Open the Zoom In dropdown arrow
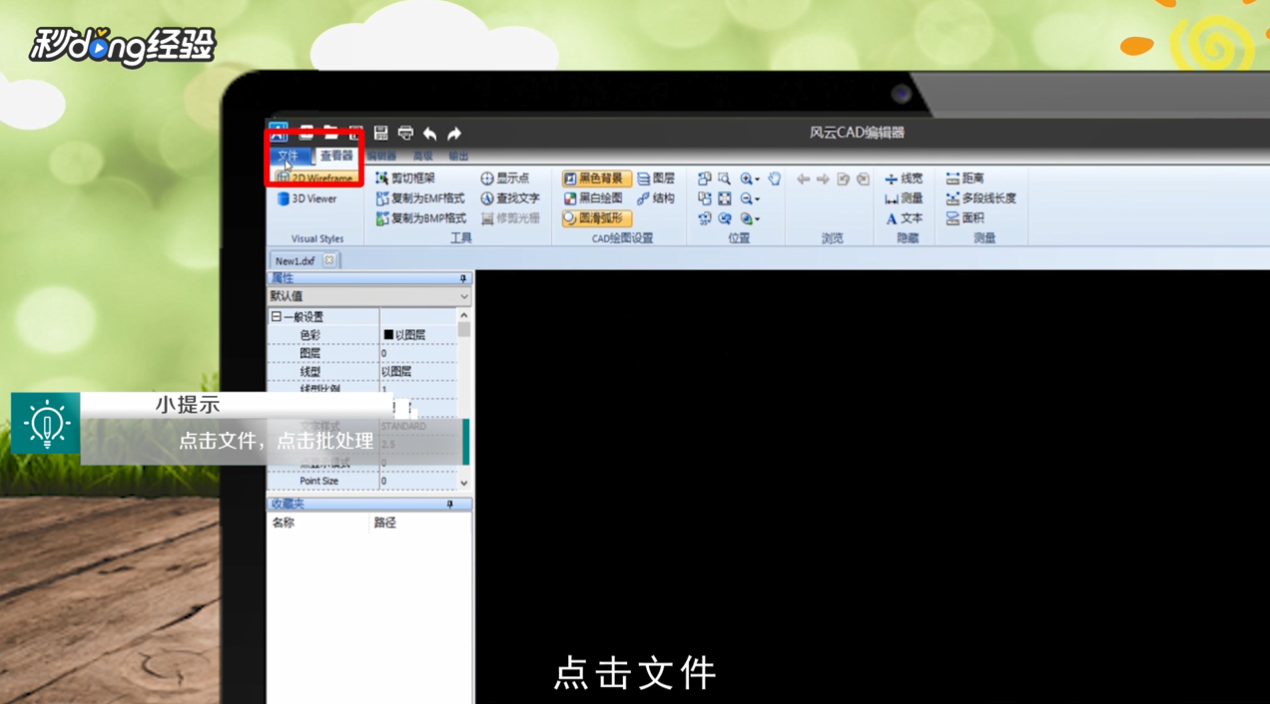This screenshot has height=704, width=1270. [x=757, y=180]
